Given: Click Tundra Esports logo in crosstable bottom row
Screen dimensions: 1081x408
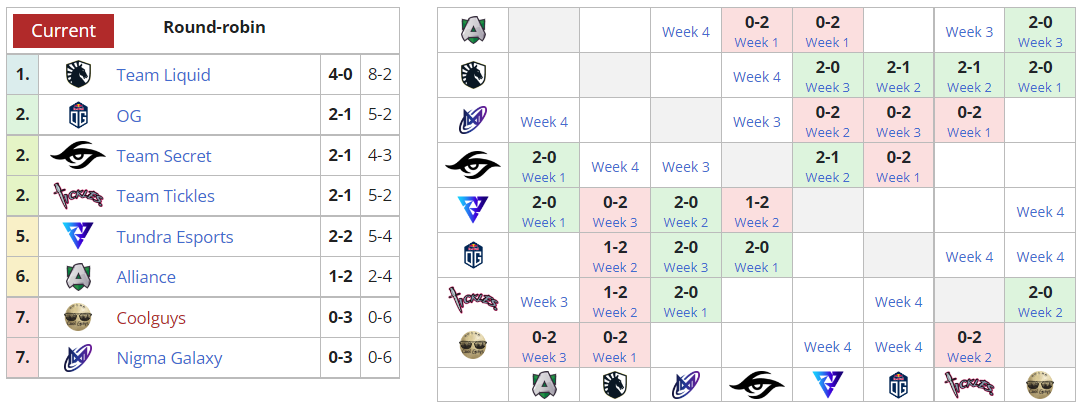Looking at the screenshot, I should 827,385.
